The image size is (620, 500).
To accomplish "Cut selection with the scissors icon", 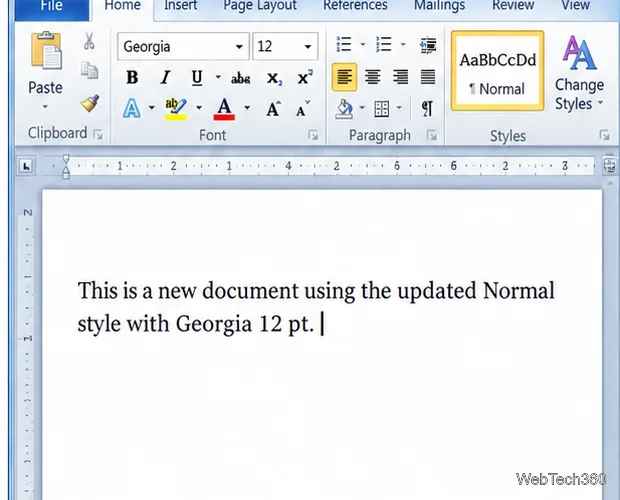I will coord(89,41).
